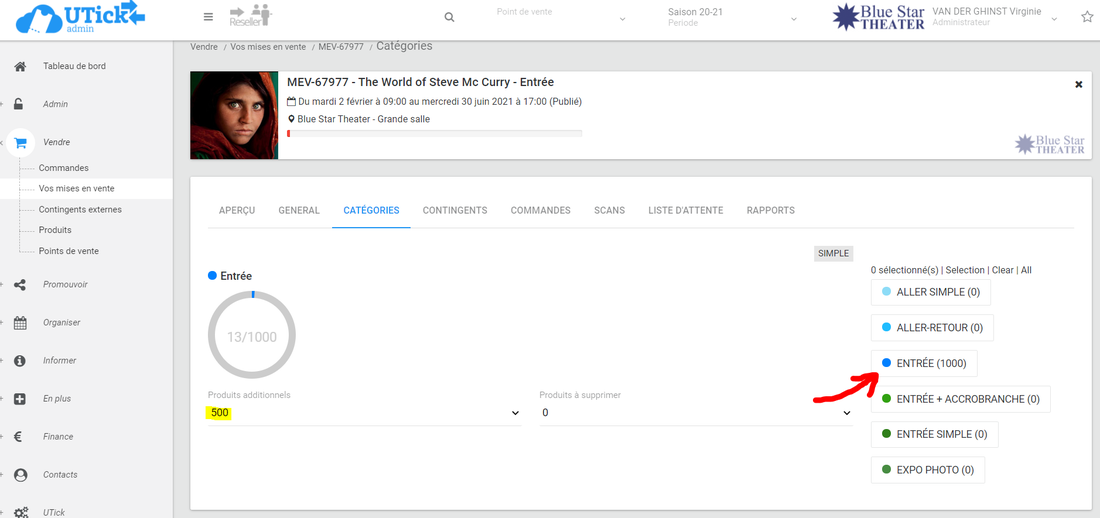Click the Clear selection link
Viewport: 1100px width, 518px height.
coord(1002,270)
